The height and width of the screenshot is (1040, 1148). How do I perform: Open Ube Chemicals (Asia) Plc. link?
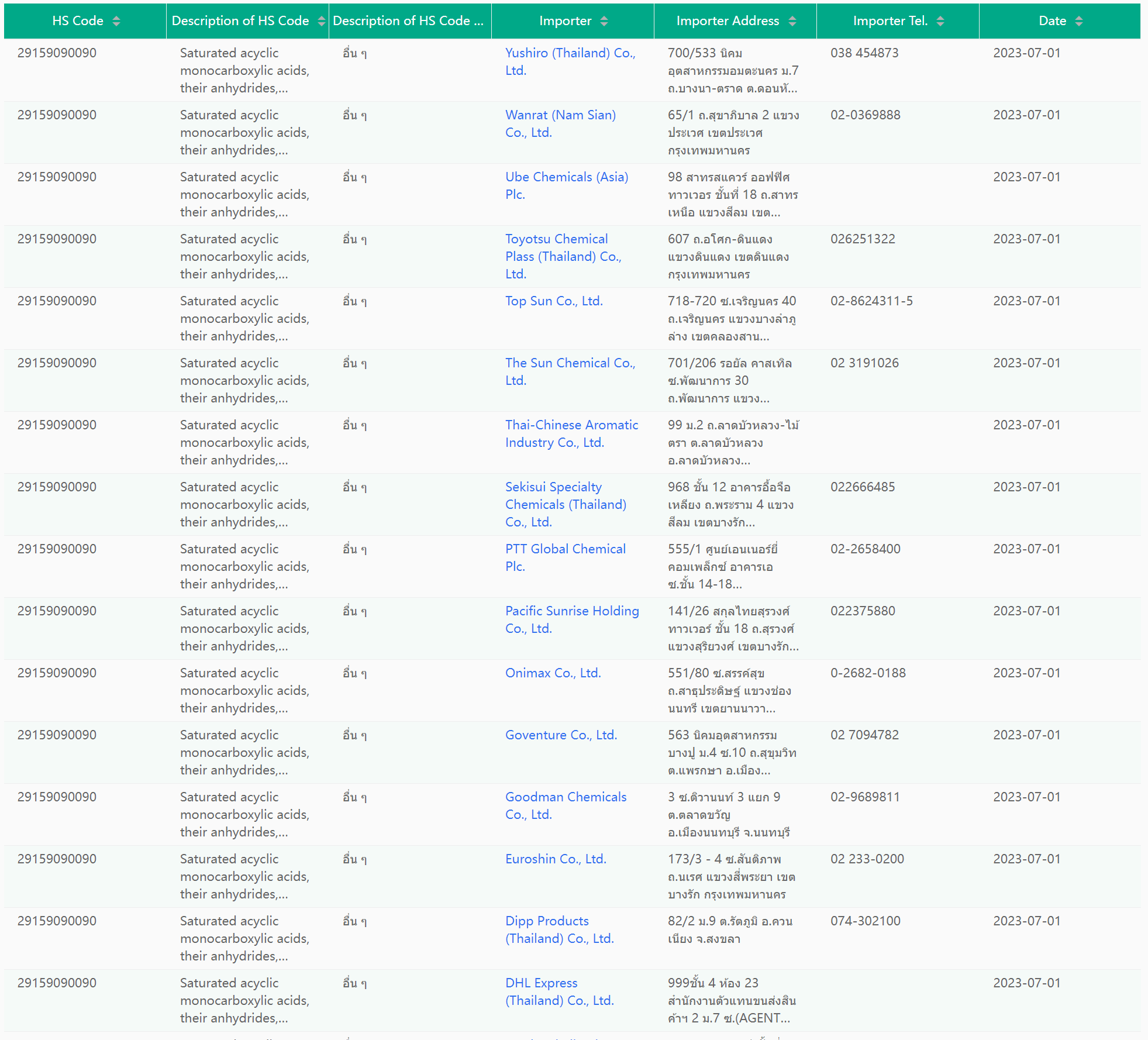(567, 185)
